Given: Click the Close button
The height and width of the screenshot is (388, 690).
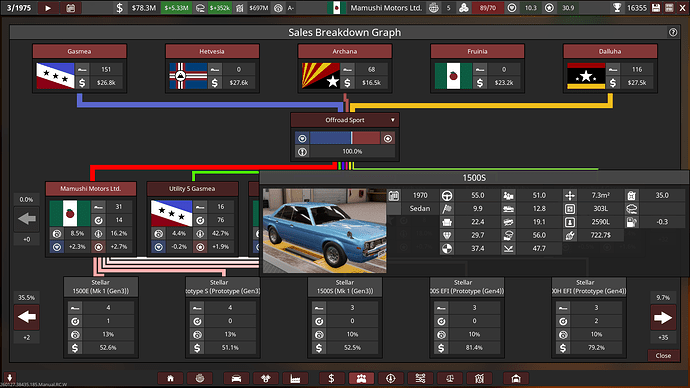Looking at the screenshot, I should (x=663, y=355).
